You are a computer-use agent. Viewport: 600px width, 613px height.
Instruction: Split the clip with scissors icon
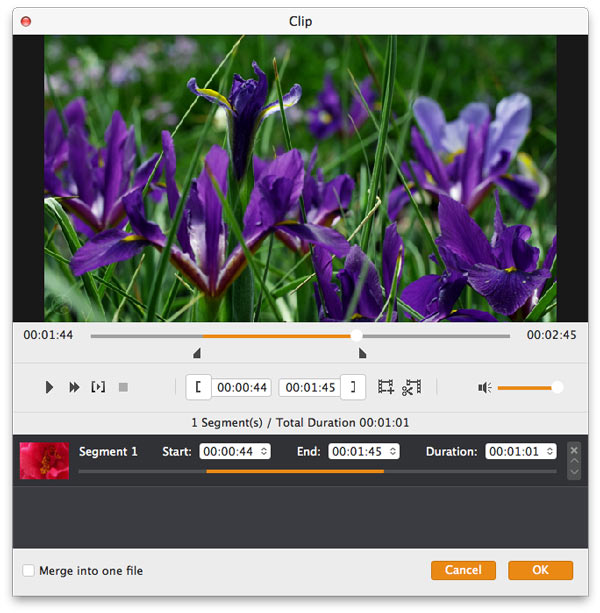tap(412, 387)
